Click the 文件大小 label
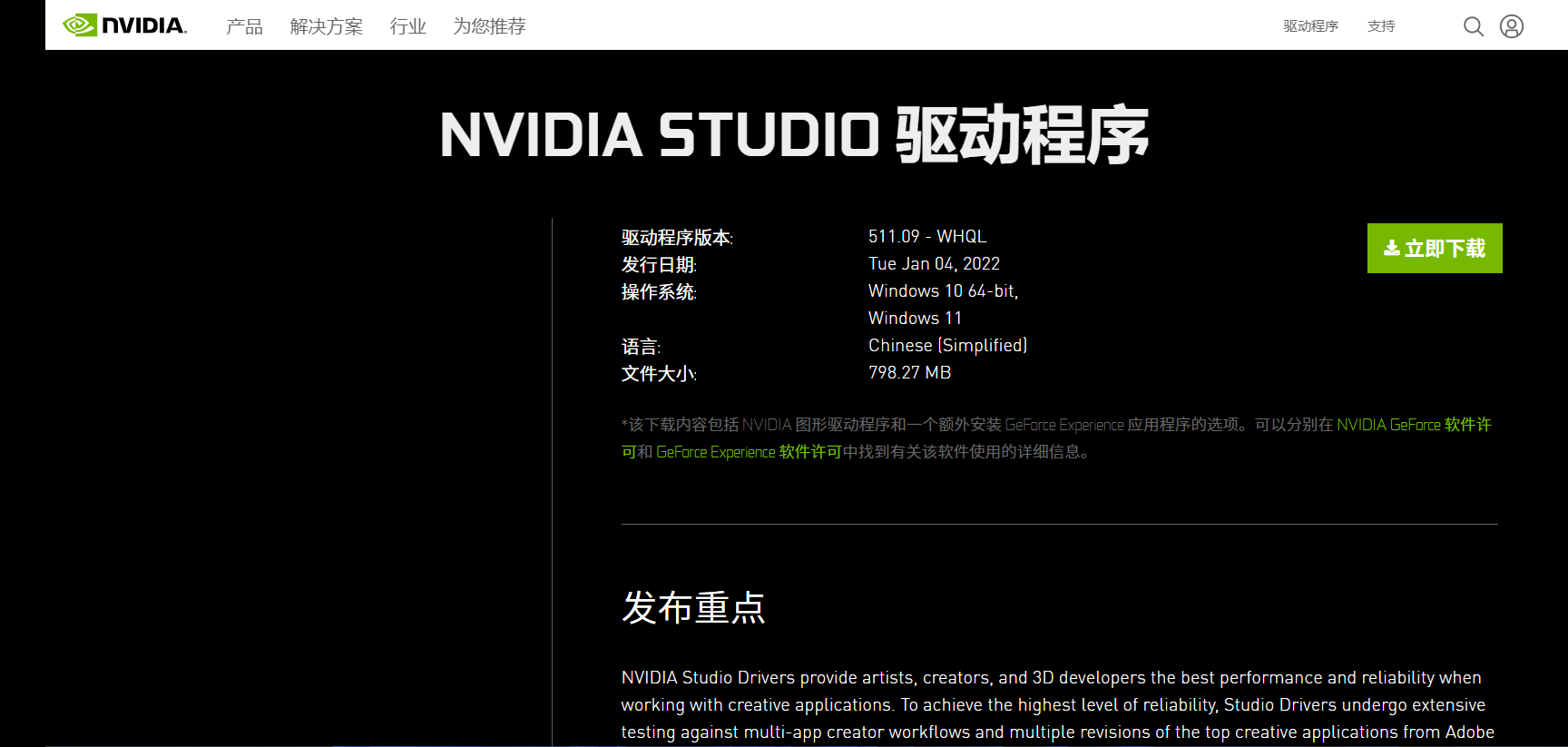1568x747 pixels. [659, 374]
